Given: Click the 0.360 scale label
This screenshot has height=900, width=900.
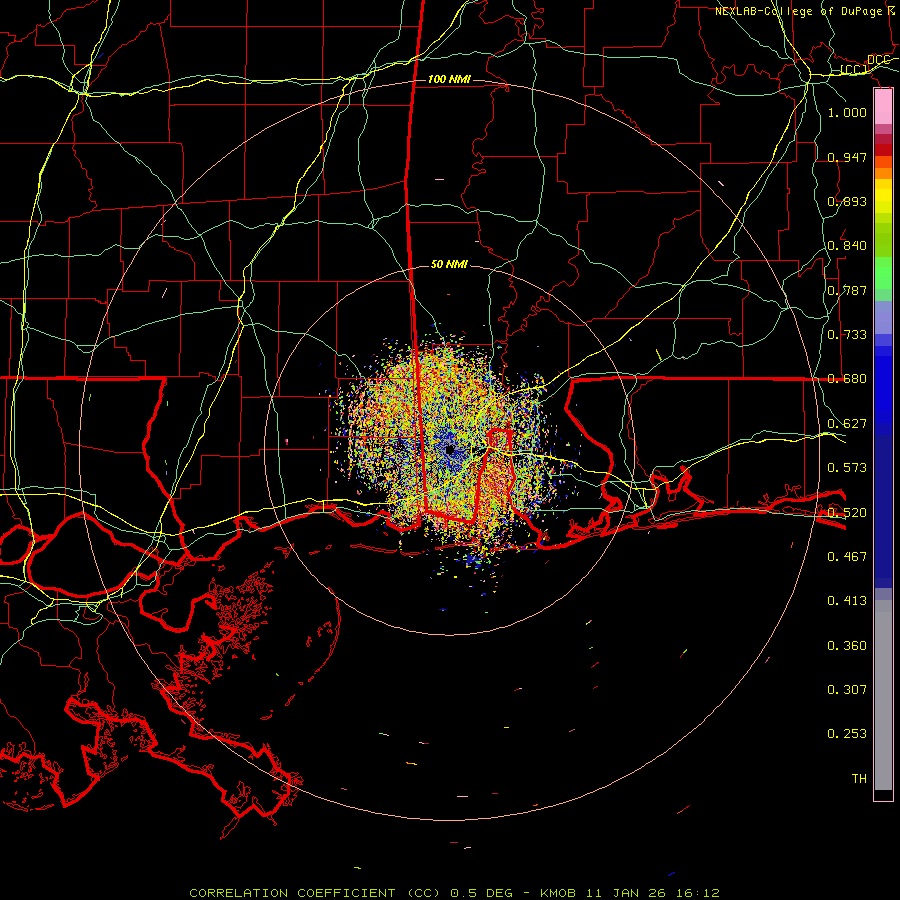Looking at the screenshot, I should click(847, 646).
